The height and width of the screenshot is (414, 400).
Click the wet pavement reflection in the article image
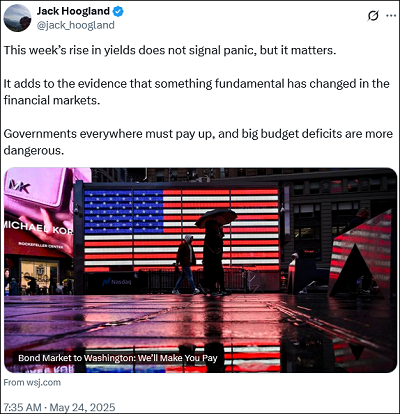200,332
